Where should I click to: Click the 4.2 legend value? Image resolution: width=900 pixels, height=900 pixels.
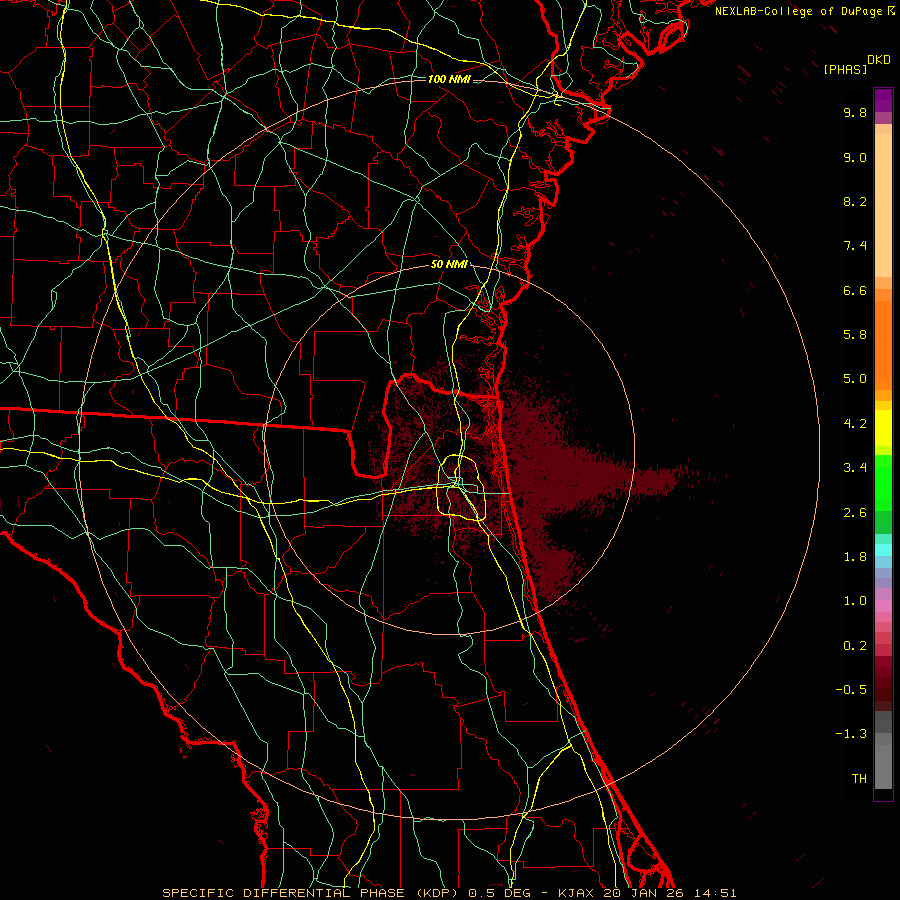[855, 424]
